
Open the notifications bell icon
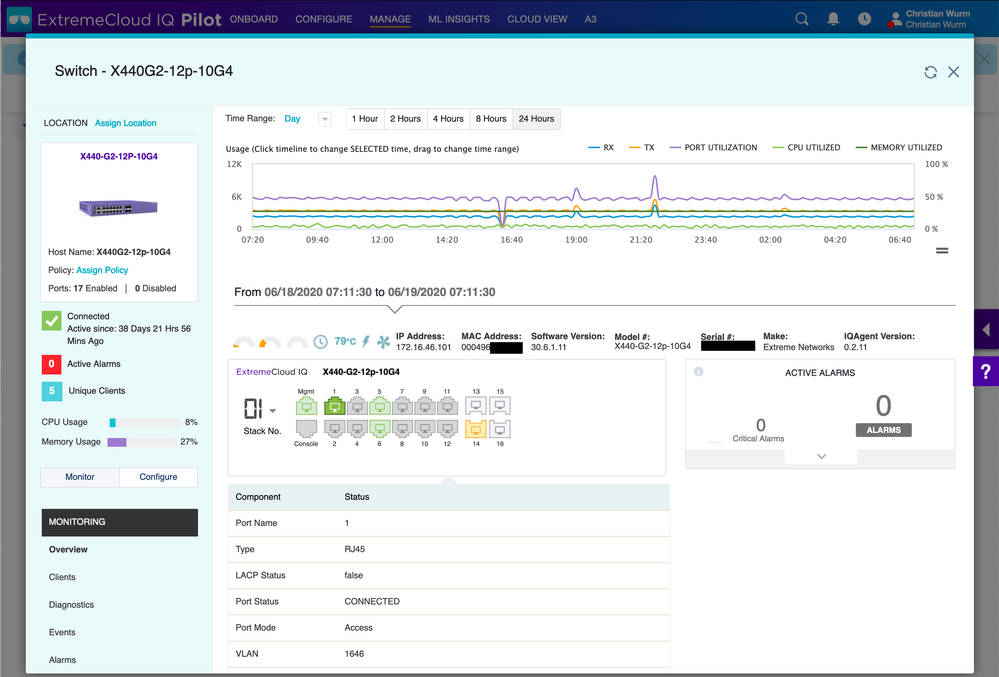(x=833, y=19)
